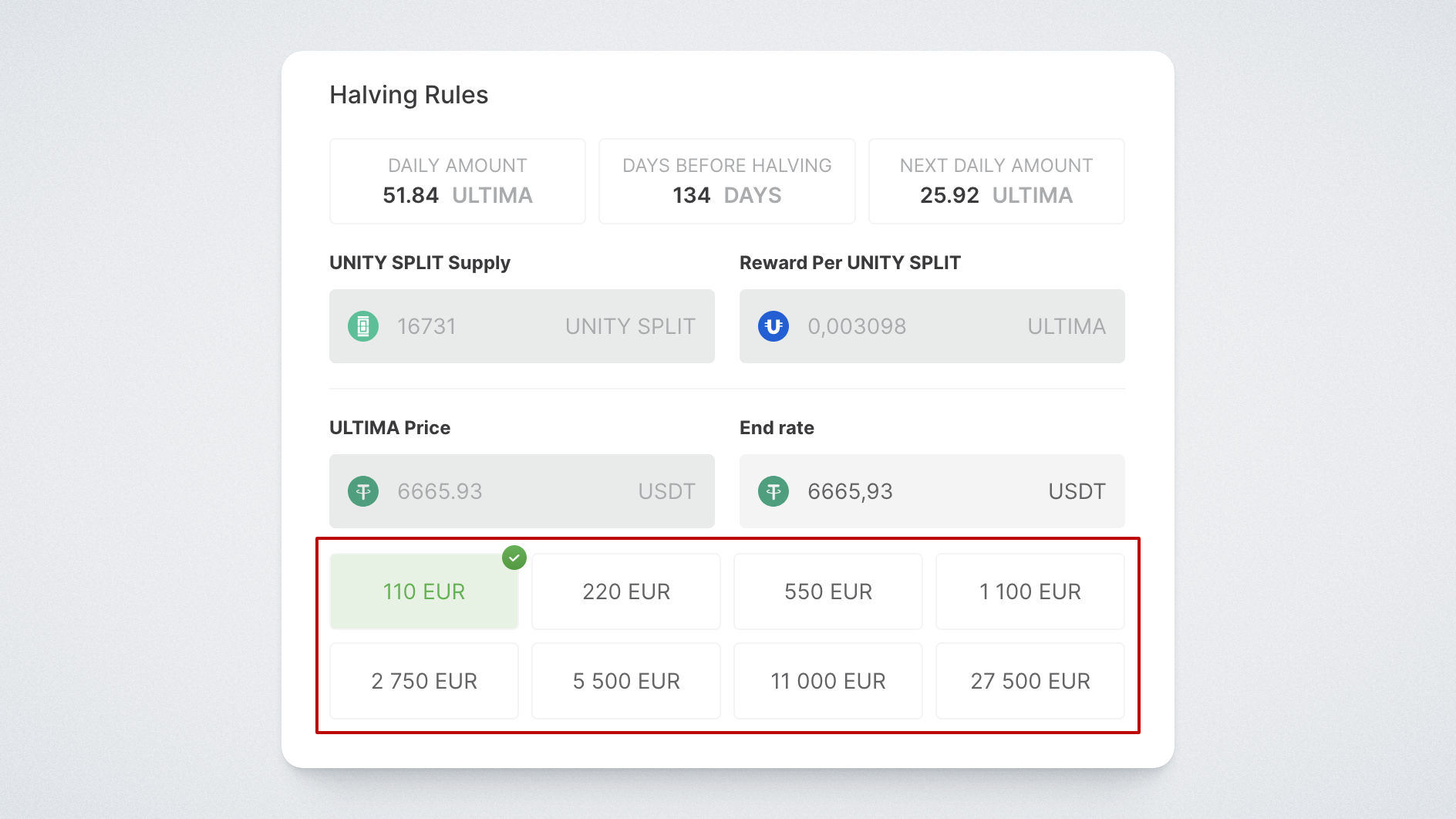The width and height of the screenshot is (1456, 819).
Task: Click the Daily Amount info card
Action: pos(457,181)
